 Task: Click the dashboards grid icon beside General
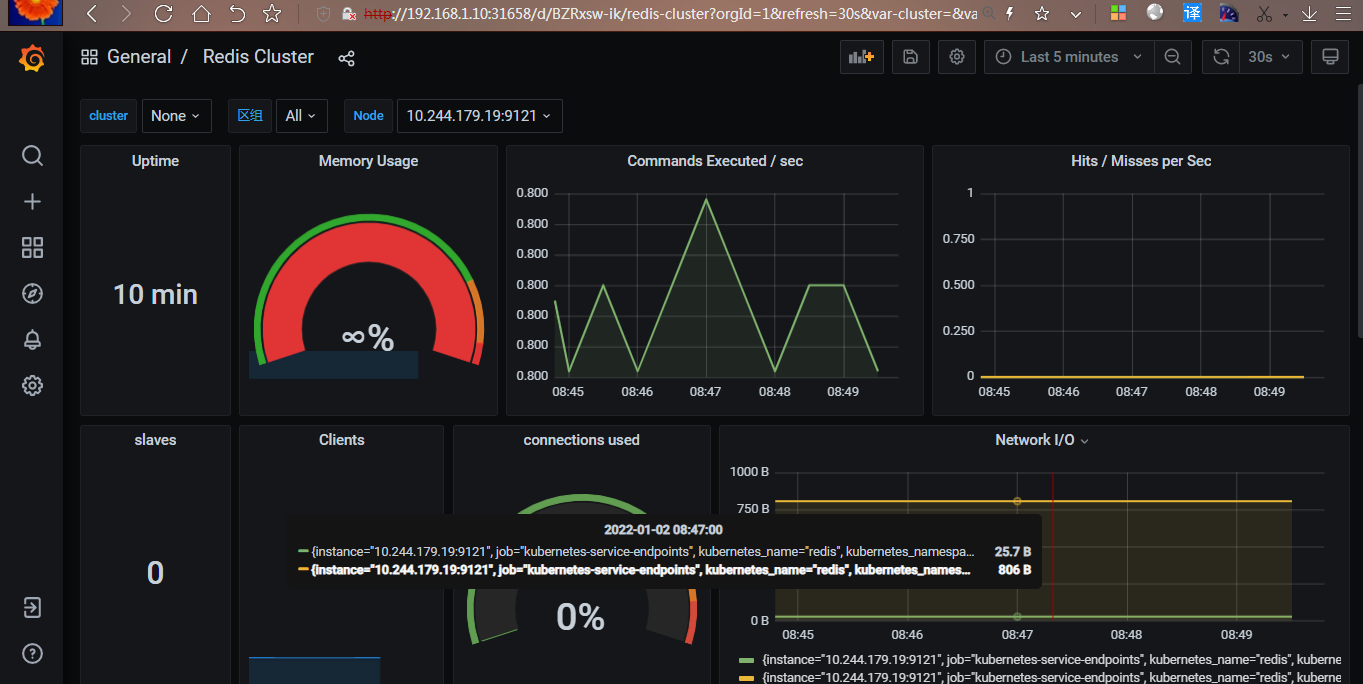tap(90, 57)
